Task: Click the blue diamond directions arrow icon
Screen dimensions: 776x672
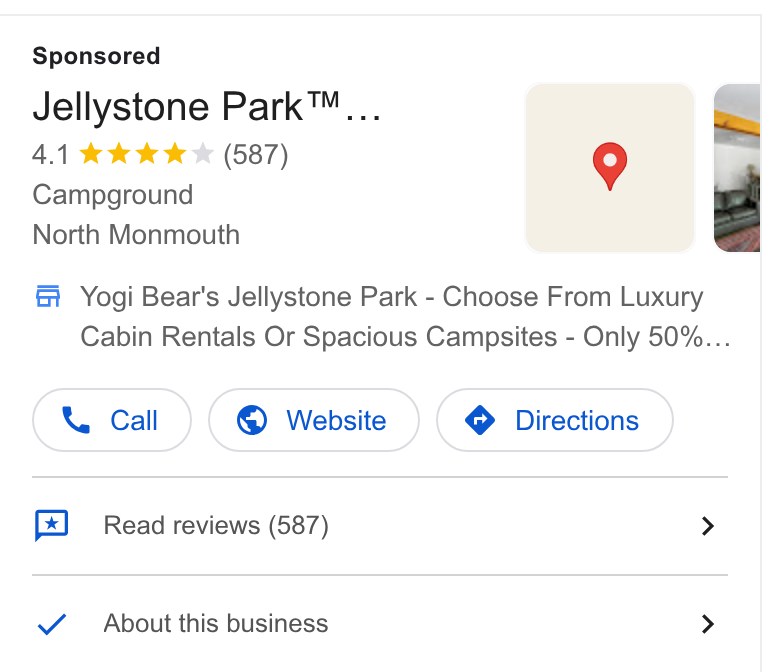Action: pos(480,420)
